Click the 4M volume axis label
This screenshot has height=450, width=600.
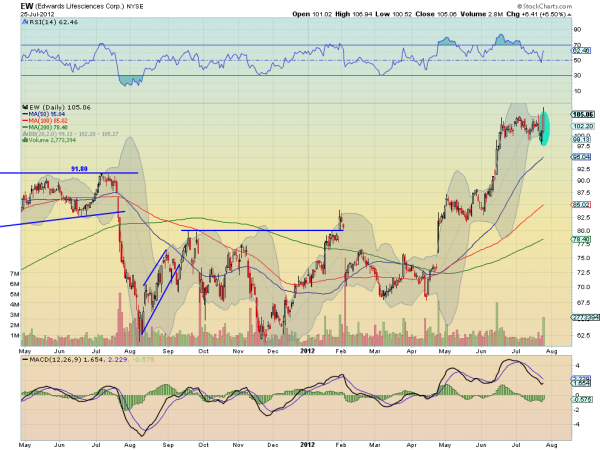pos(15,305)
